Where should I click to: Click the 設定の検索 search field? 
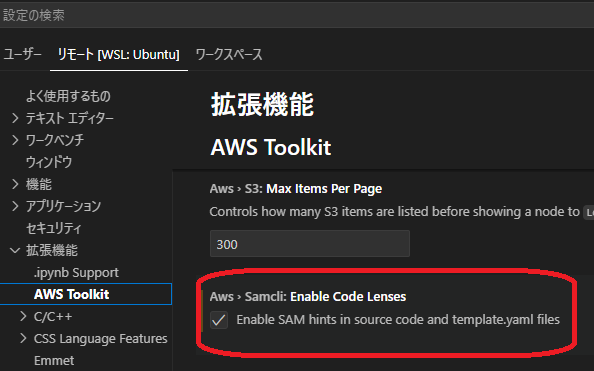tap(297, 15)
